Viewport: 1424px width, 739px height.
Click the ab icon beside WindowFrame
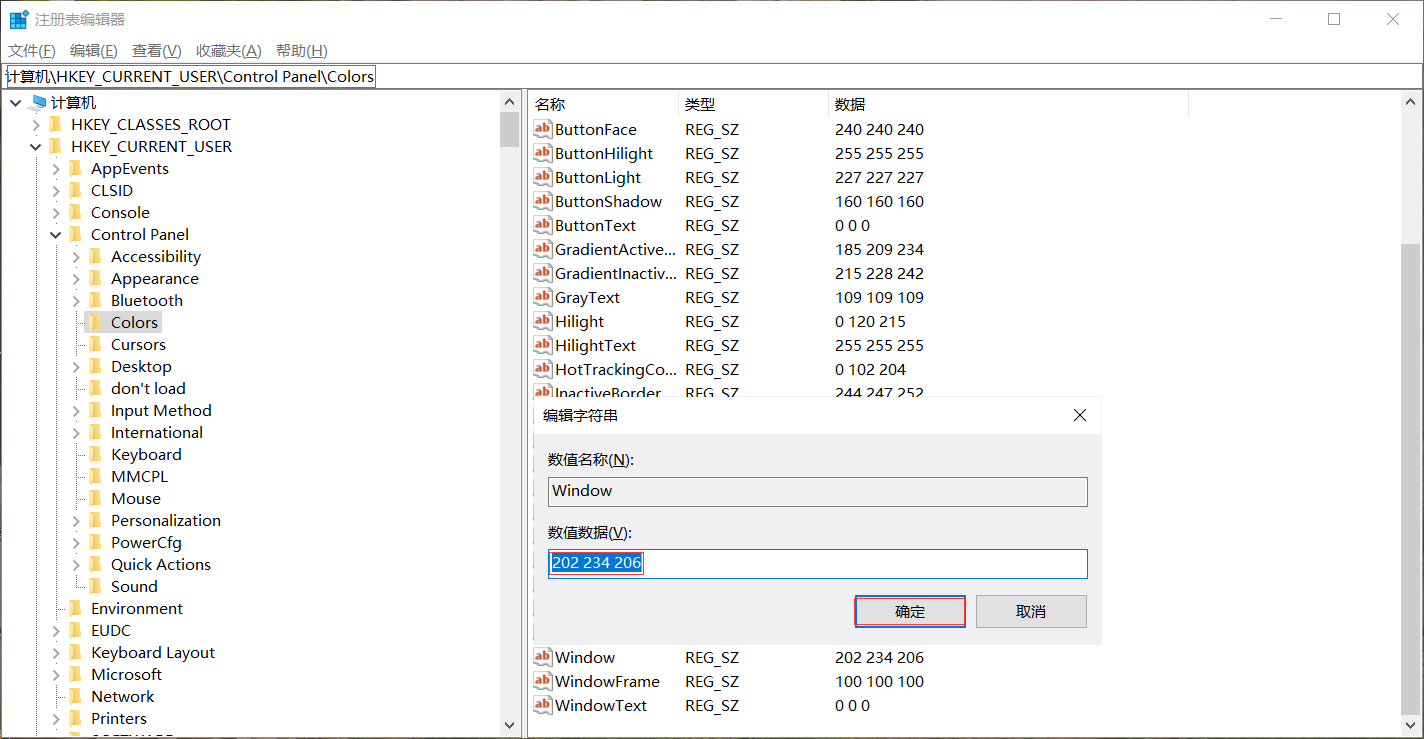click(x=542, y=681)
